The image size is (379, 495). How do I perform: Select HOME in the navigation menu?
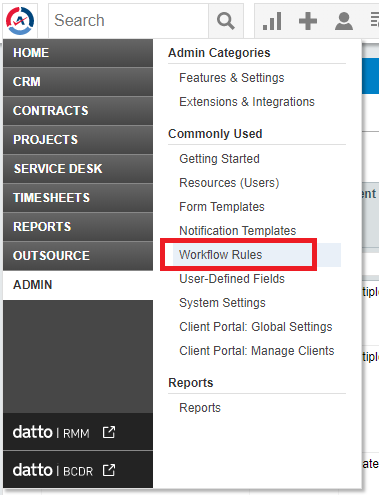(x=78, y=53)
